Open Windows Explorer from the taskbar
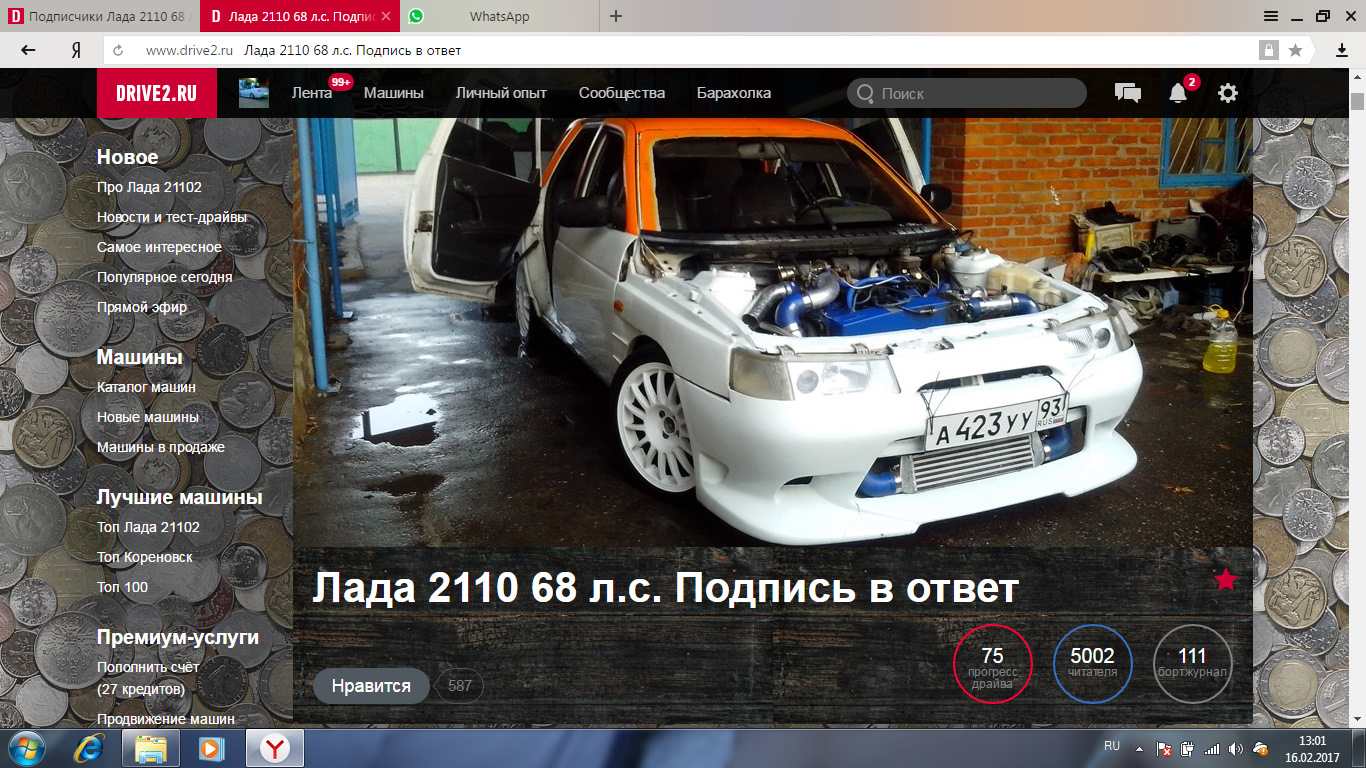The width and height of the screenshot is (1366, 768). [x=151, y=748]
